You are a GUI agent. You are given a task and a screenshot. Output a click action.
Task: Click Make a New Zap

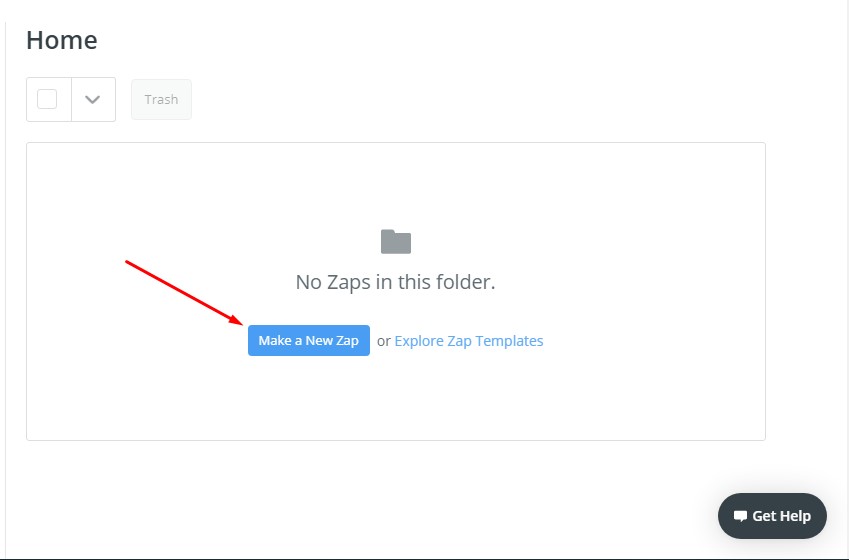[309, 341]
